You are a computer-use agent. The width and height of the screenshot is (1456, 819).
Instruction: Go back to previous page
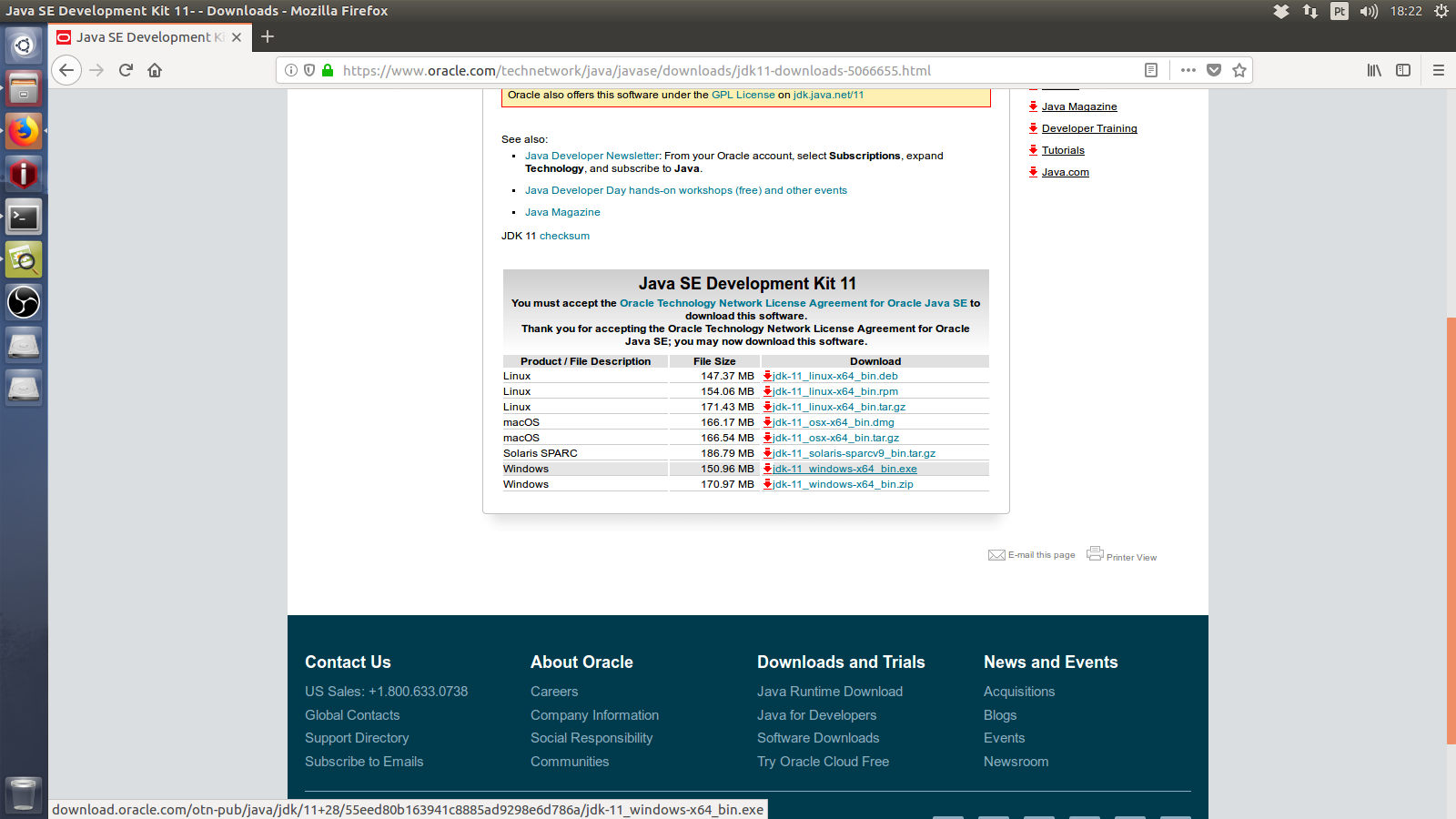tap(66, 70)
